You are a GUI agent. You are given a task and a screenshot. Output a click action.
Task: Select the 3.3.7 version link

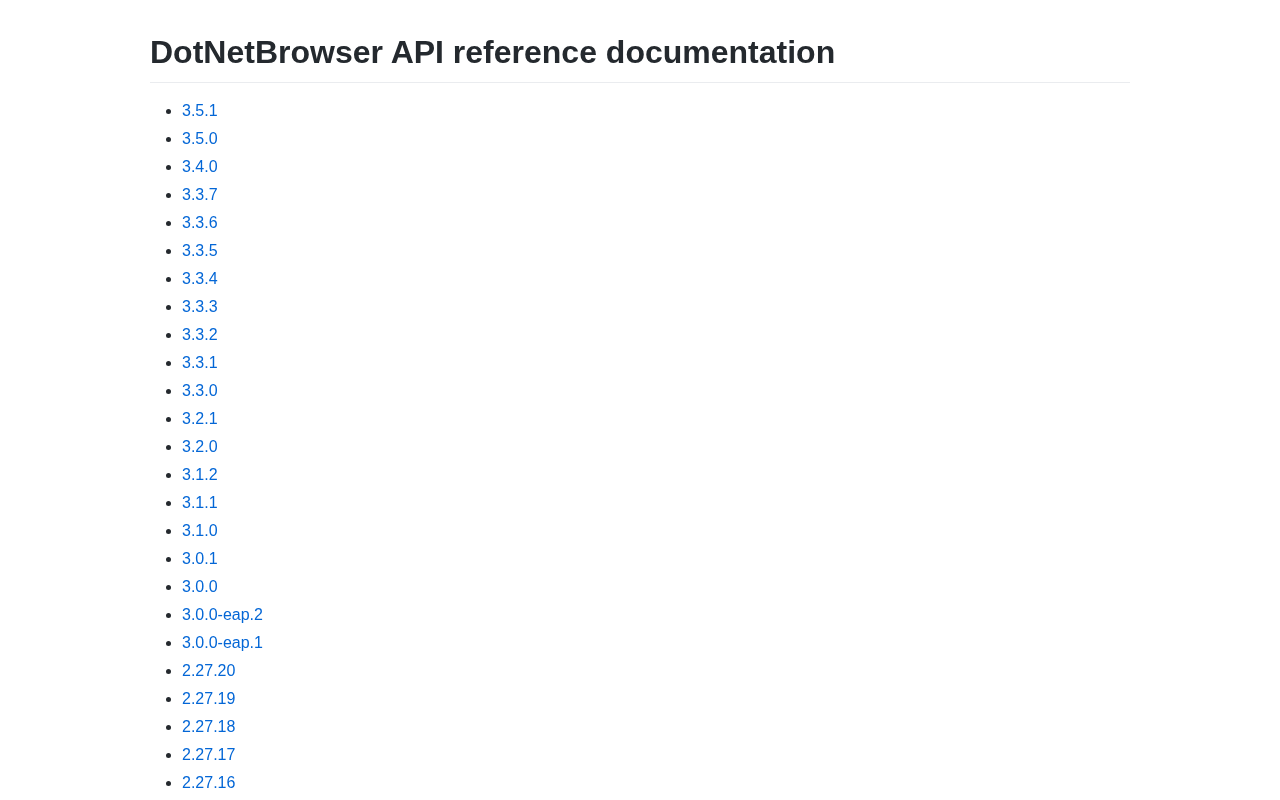pos(199,195)
